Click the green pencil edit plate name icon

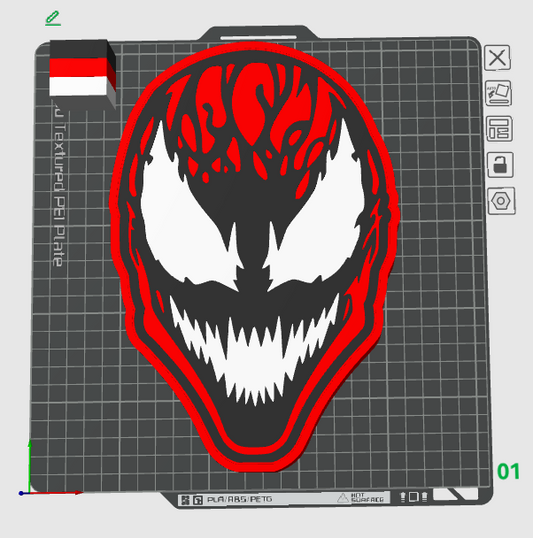53,19
